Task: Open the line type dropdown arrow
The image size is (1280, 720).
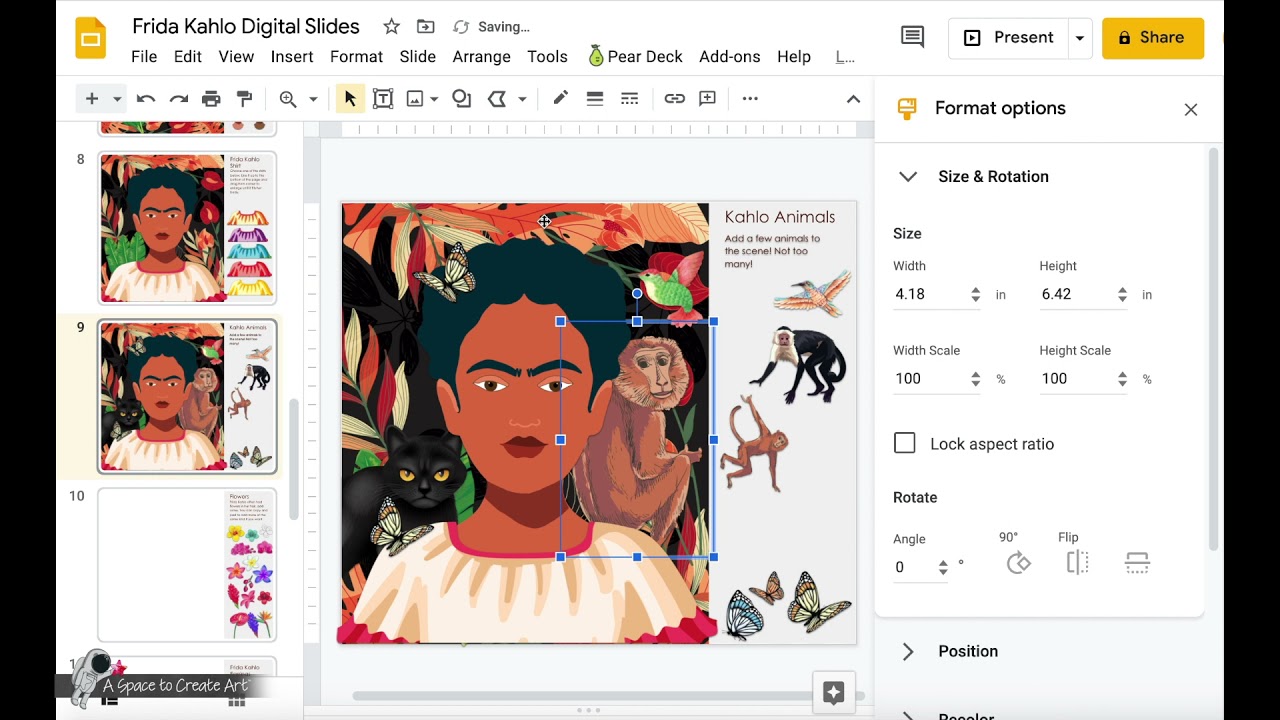Action: [x=522, y=99]
